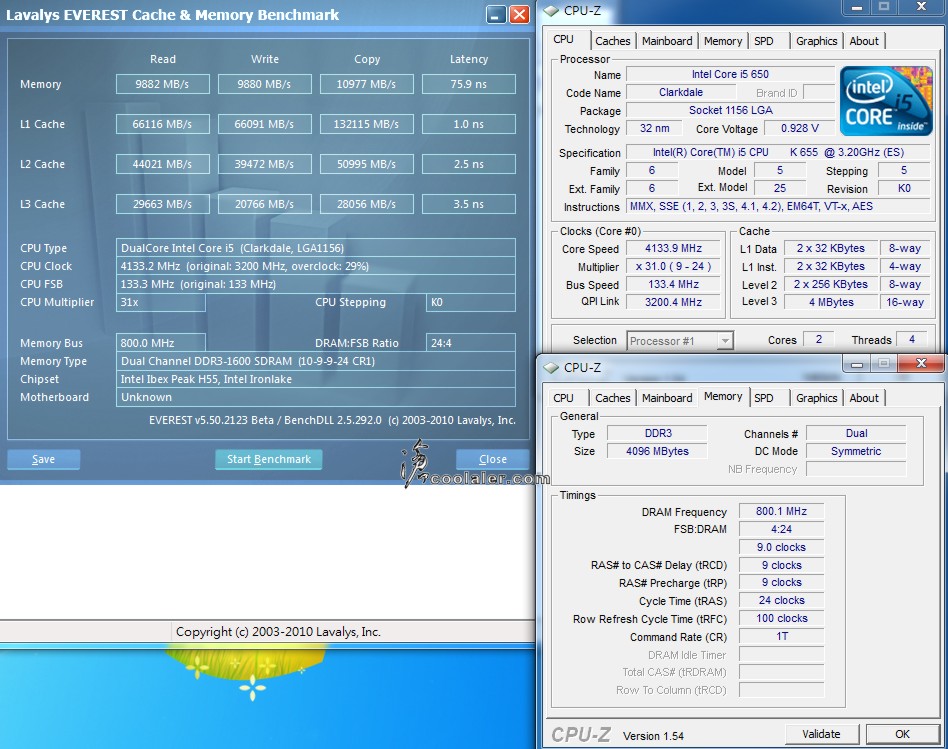The image size is (948, 749).
Task: Open Caches tab in bottom CPU-Z window
Action: (612, 398)
